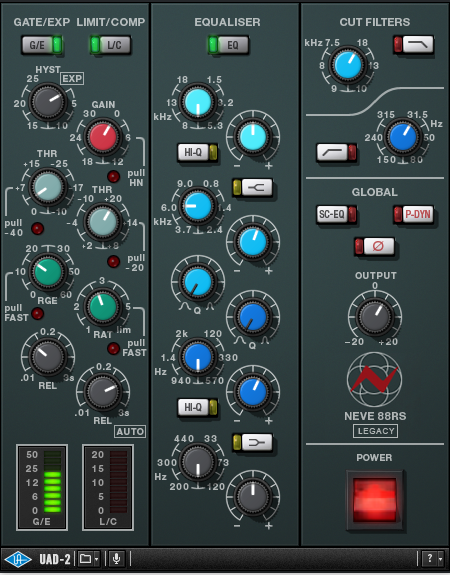The image size is (450, 575).
Task: Open the help question mark button
Action: tap(429, 558)
